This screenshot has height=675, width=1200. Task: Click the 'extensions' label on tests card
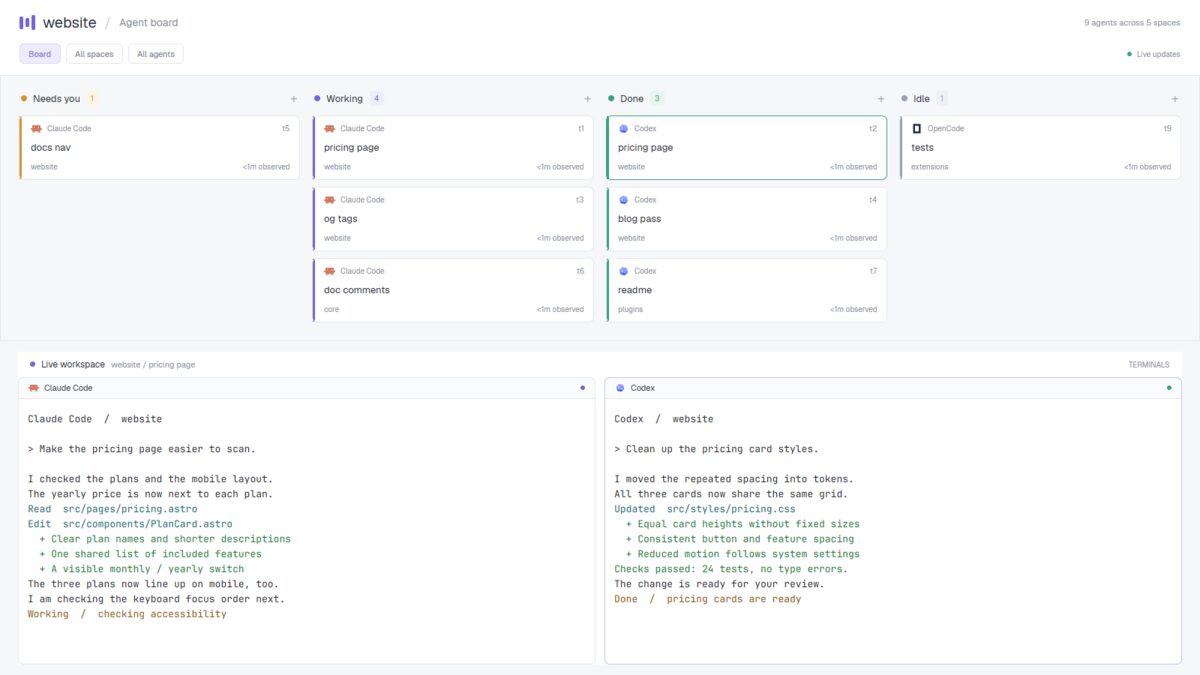tap(930, 167)
